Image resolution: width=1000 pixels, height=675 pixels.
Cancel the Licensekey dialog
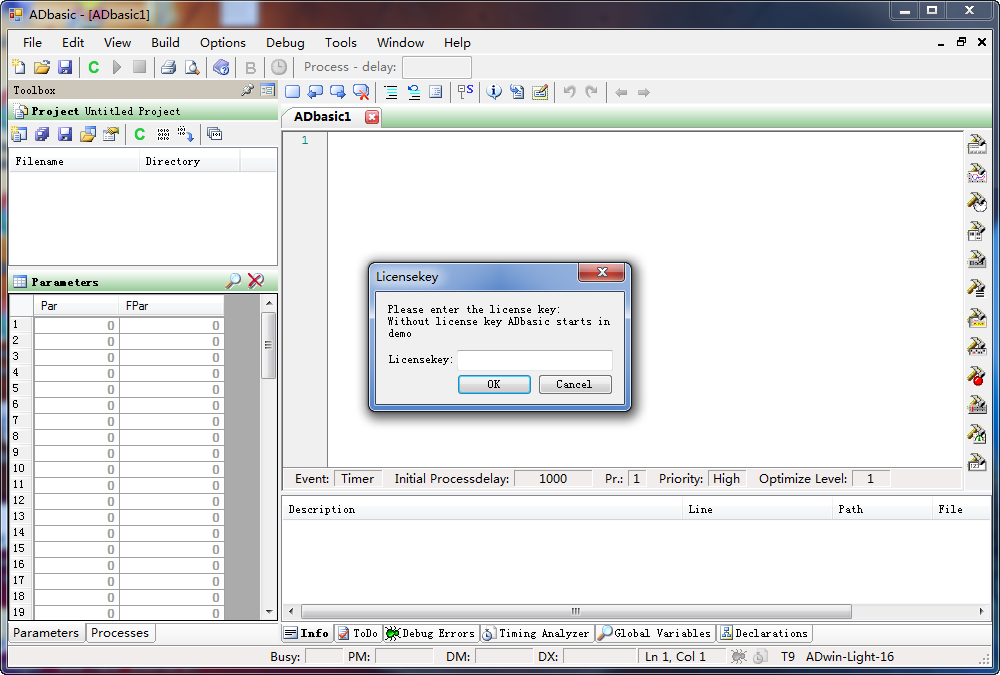(x=575, y=384)
